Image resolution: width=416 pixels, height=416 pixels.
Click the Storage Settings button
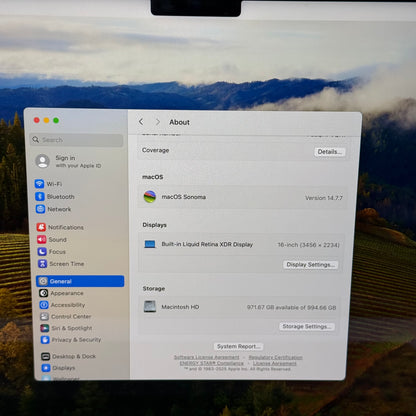click(x=307, y=326)
